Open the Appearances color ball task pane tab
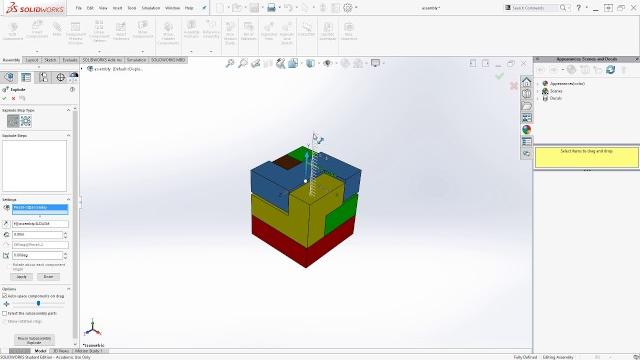The image size is (640, 360). pos(527,129)
